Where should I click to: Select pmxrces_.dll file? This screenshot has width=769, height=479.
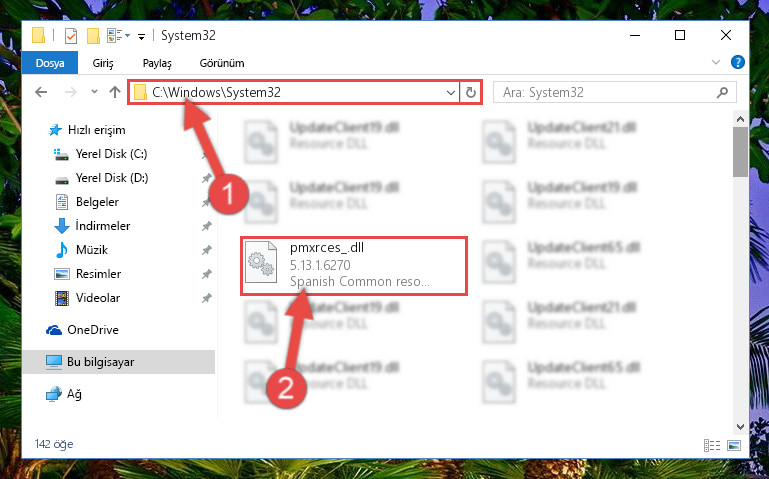(354, 266)
